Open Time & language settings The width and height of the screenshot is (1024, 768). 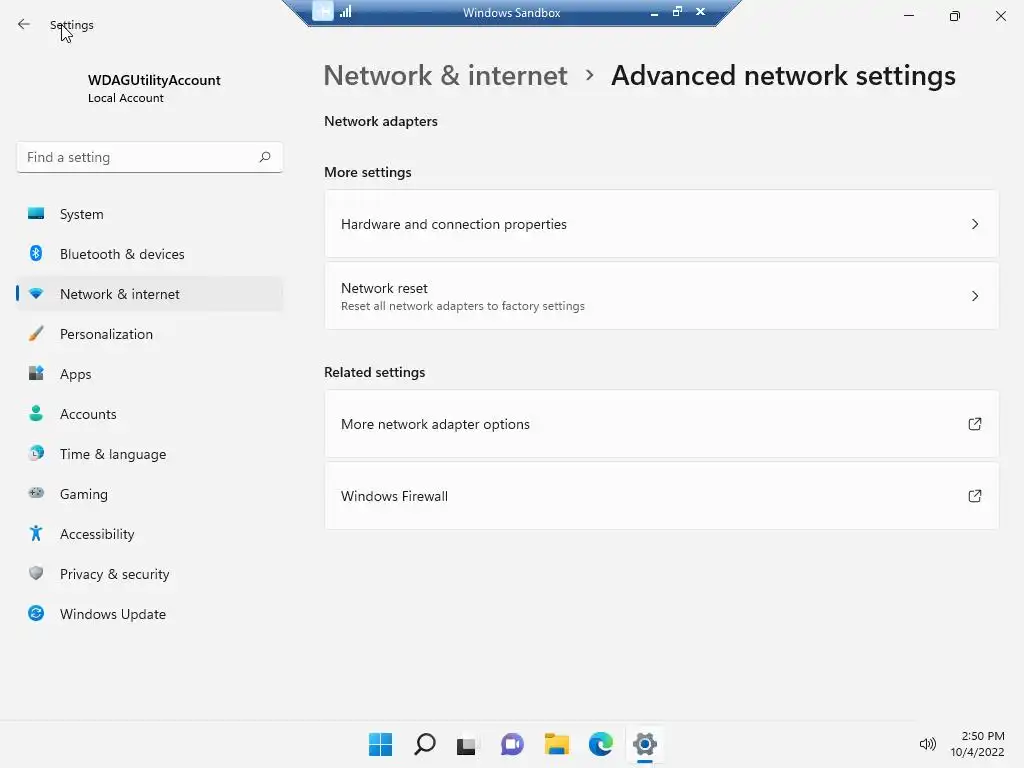tap(113, 454)
